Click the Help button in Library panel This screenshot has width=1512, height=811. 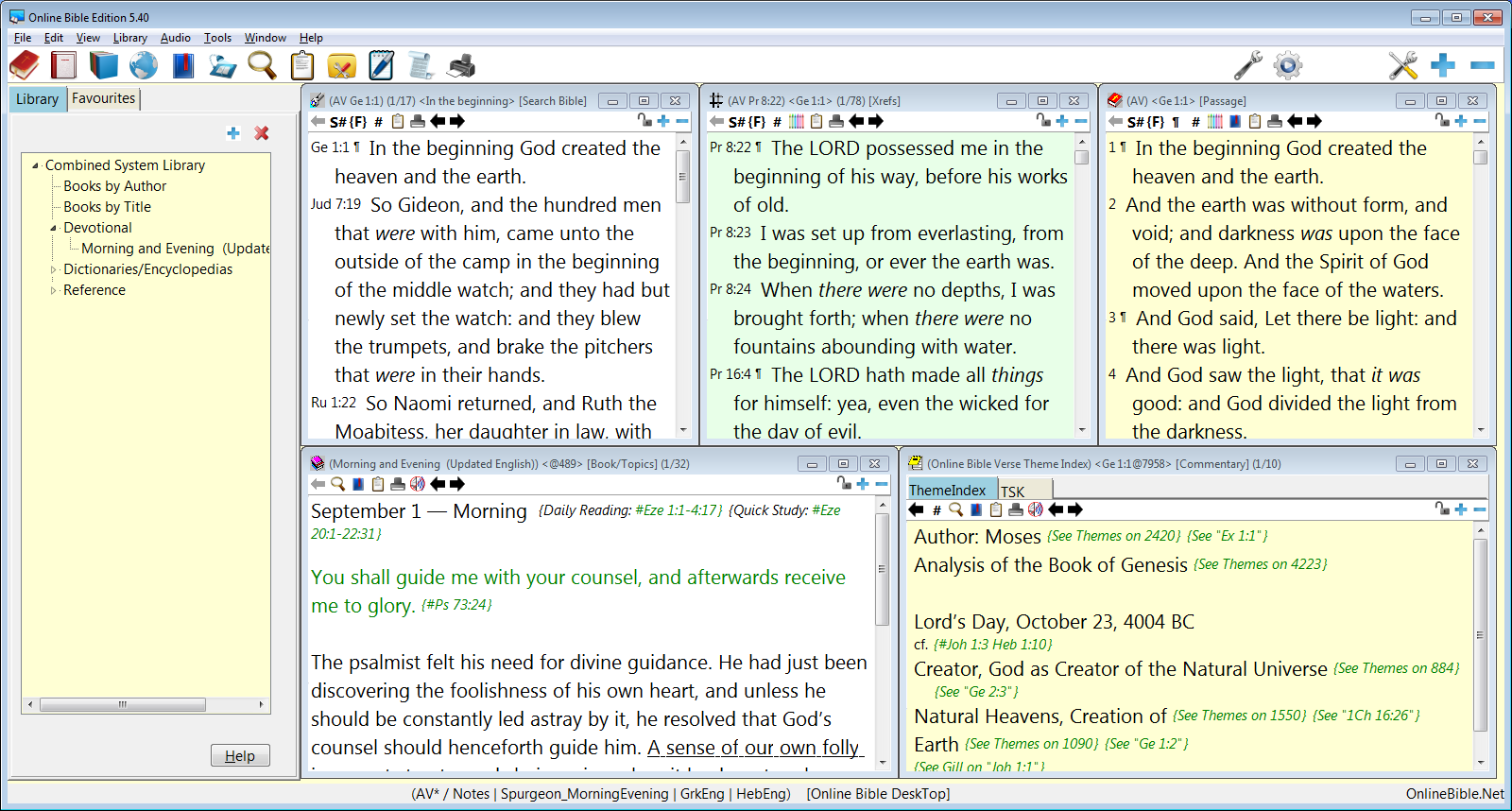click(x=240, y=756)
